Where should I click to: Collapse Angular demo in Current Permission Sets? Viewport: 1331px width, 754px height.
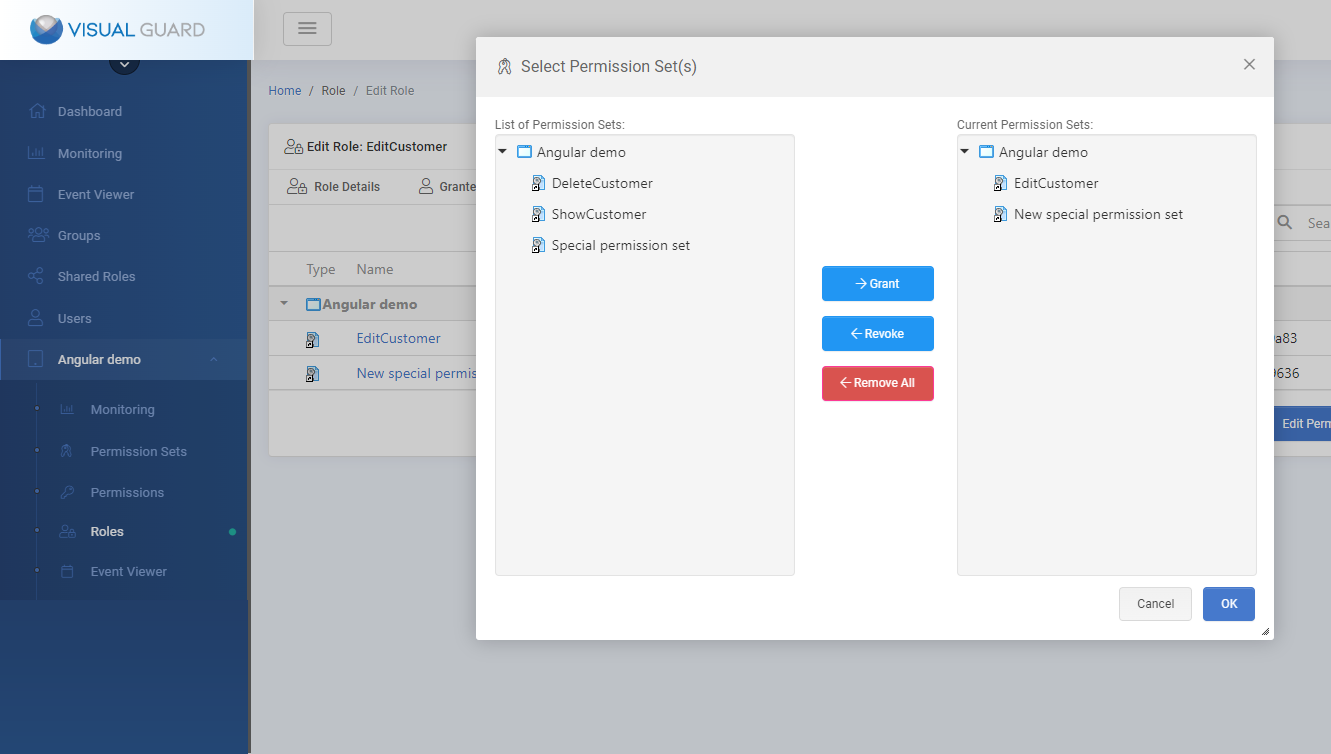964,152
